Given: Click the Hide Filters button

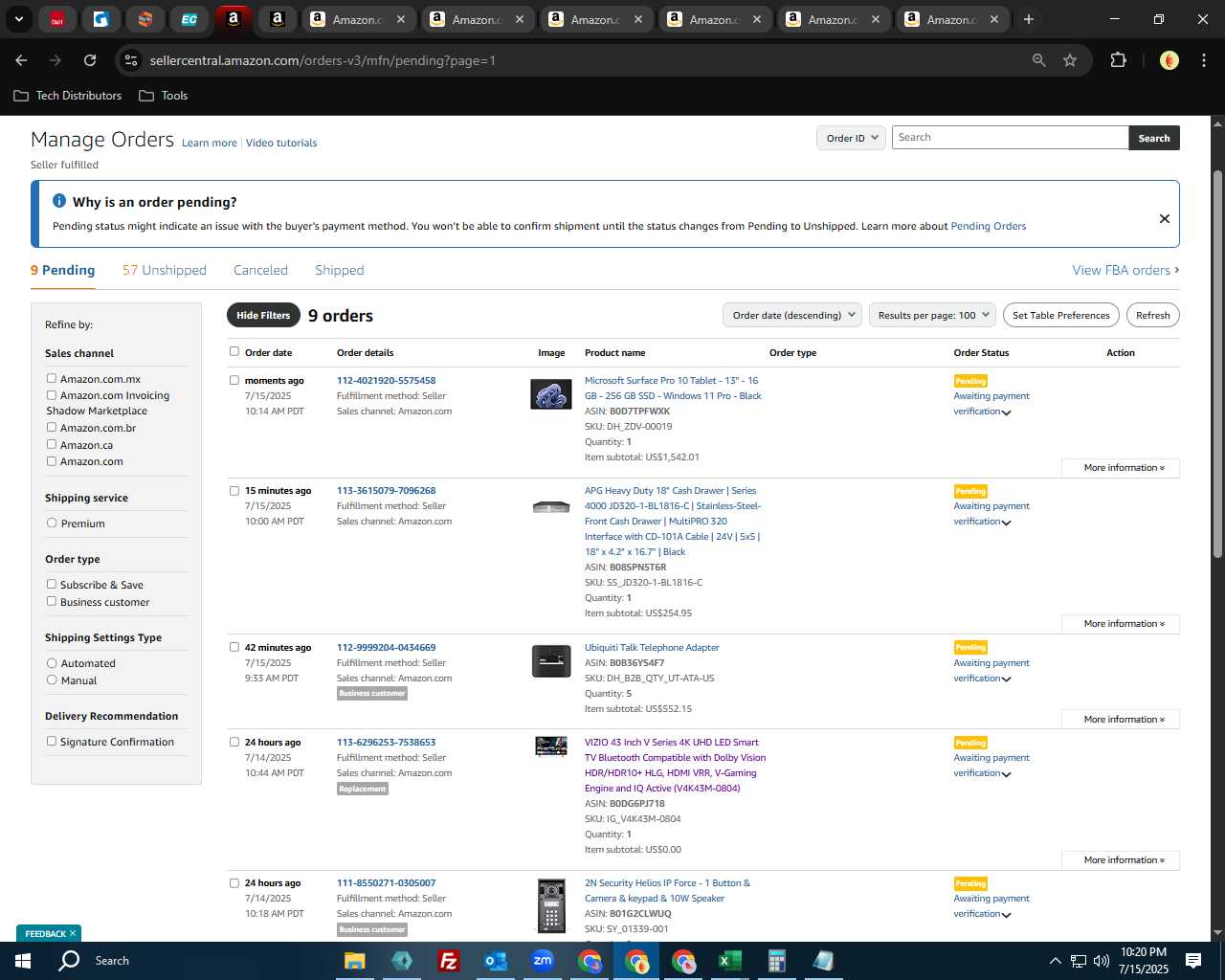Looking at the screenshot, I should point(263,315).
